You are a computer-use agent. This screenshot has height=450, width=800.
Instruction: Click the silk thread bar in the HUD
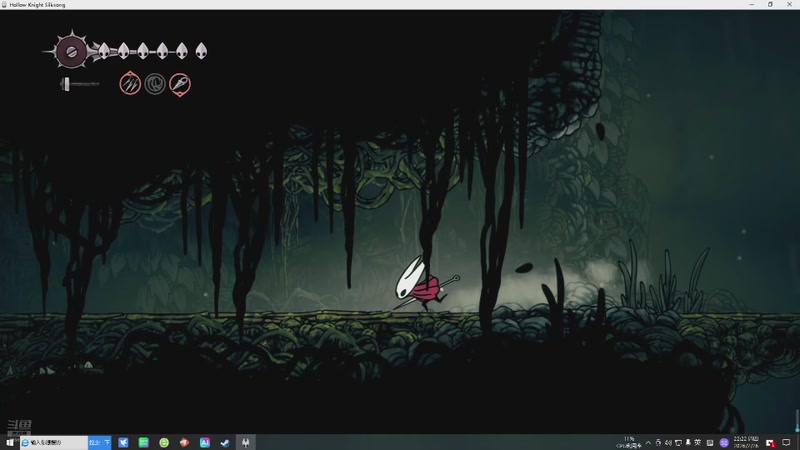click(x=80, y=84)
